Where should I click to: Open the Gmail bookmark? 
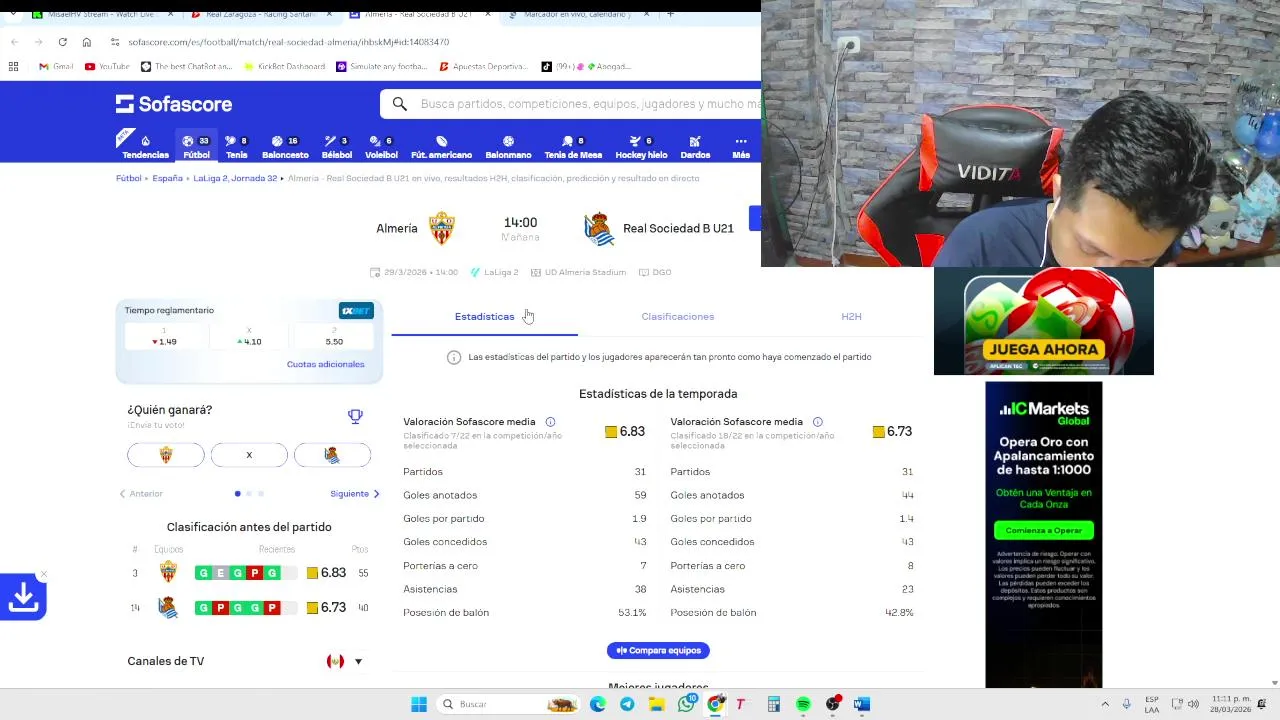pyautogui.click(x=56, y=66)
